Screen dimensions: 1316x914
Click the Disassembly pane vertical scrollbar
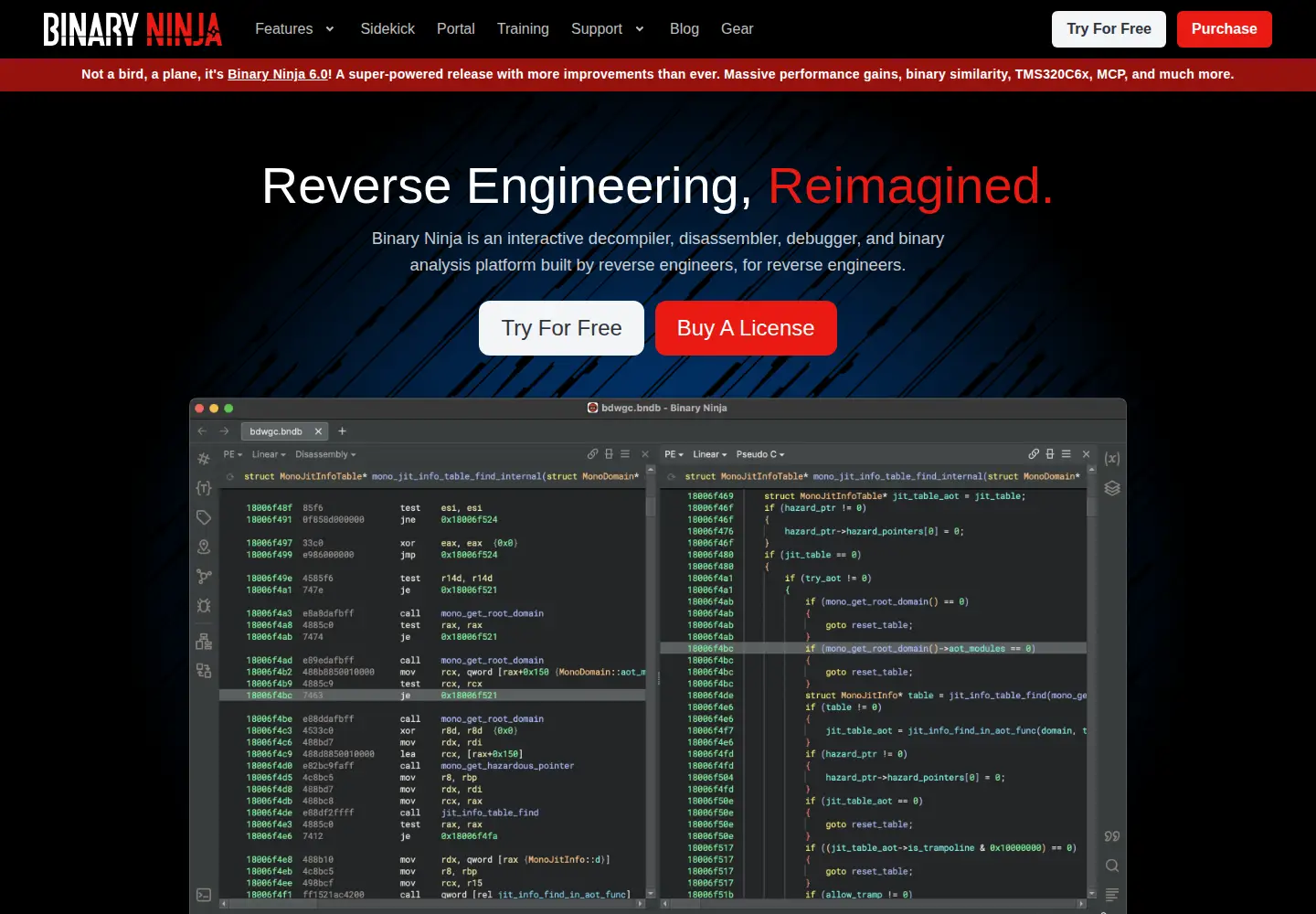coord(651,681)
